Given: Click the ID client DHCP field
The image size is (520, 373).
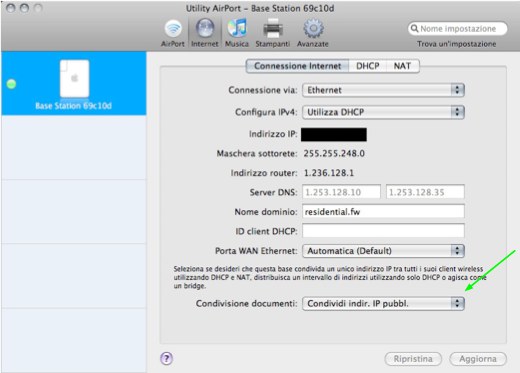Looking at the screenshot, I should [383, 231].
